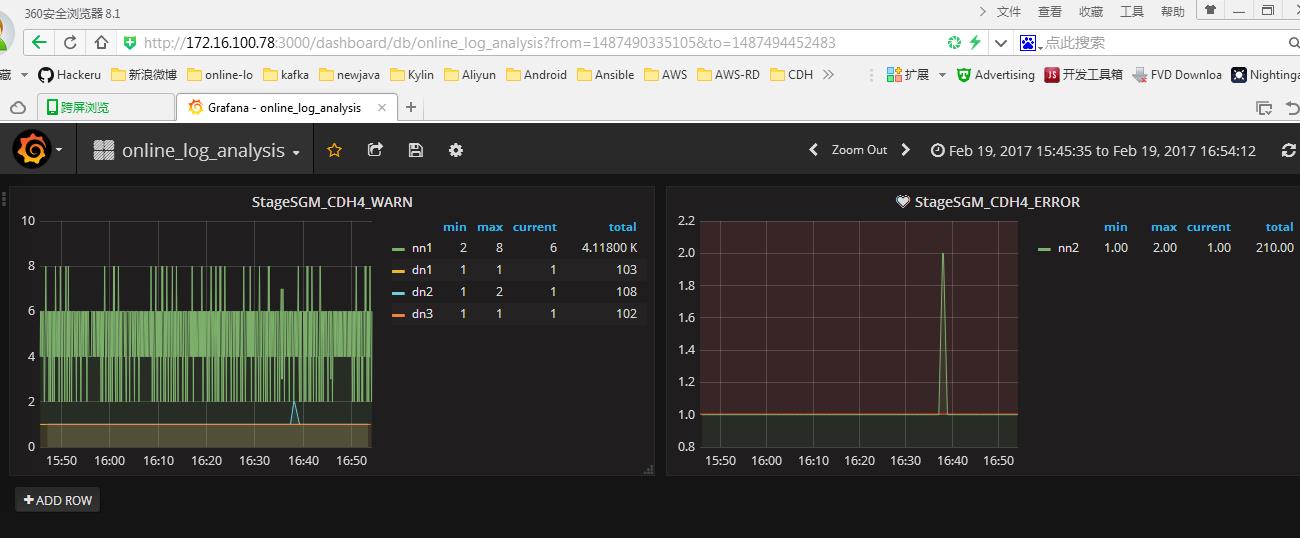Click nn1 green legend color swatch
Screen dimensions: 1300x538
(398, 248)
